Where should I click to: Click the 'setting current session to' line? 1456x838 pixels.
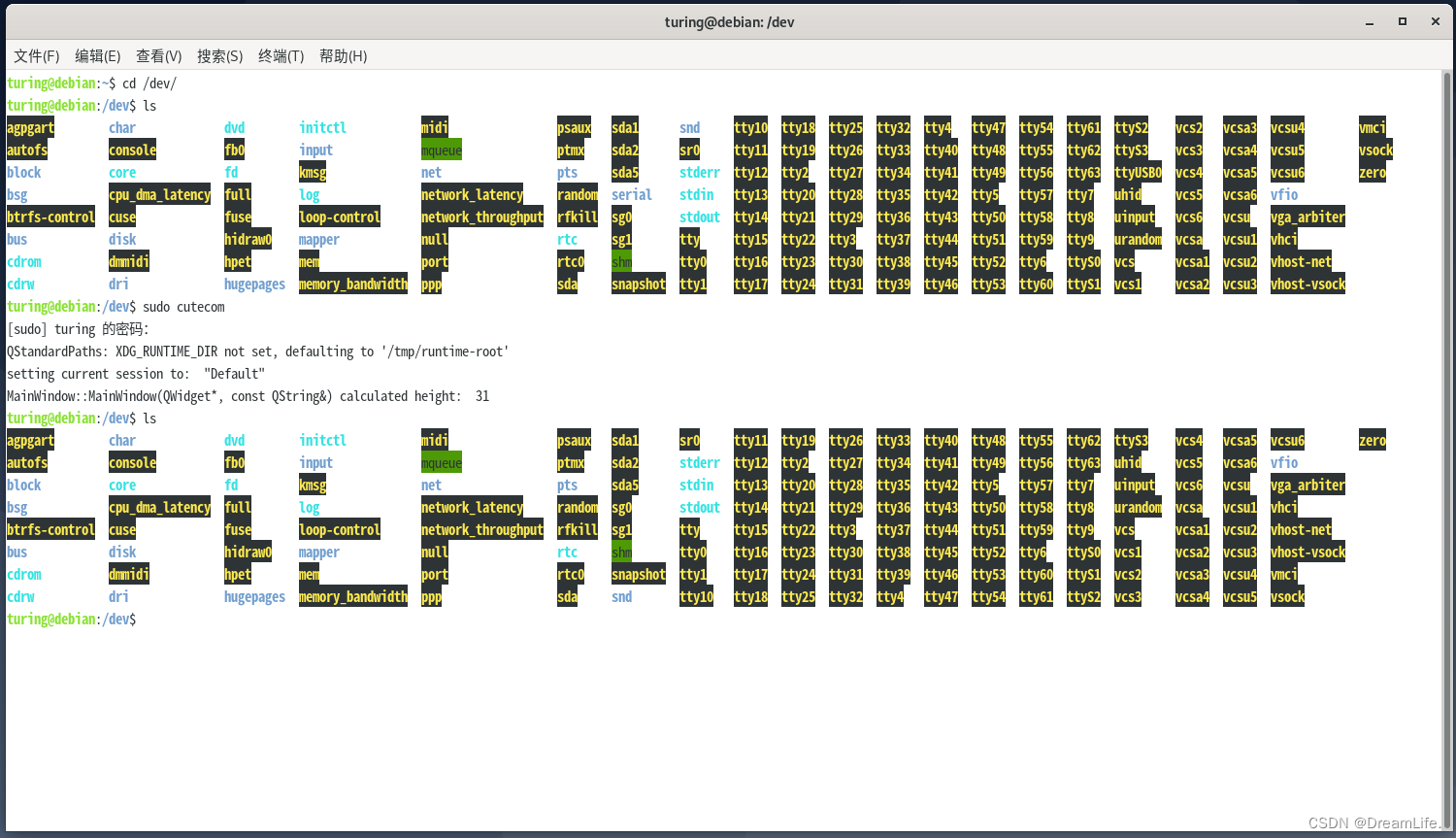(x=136, y=374)
